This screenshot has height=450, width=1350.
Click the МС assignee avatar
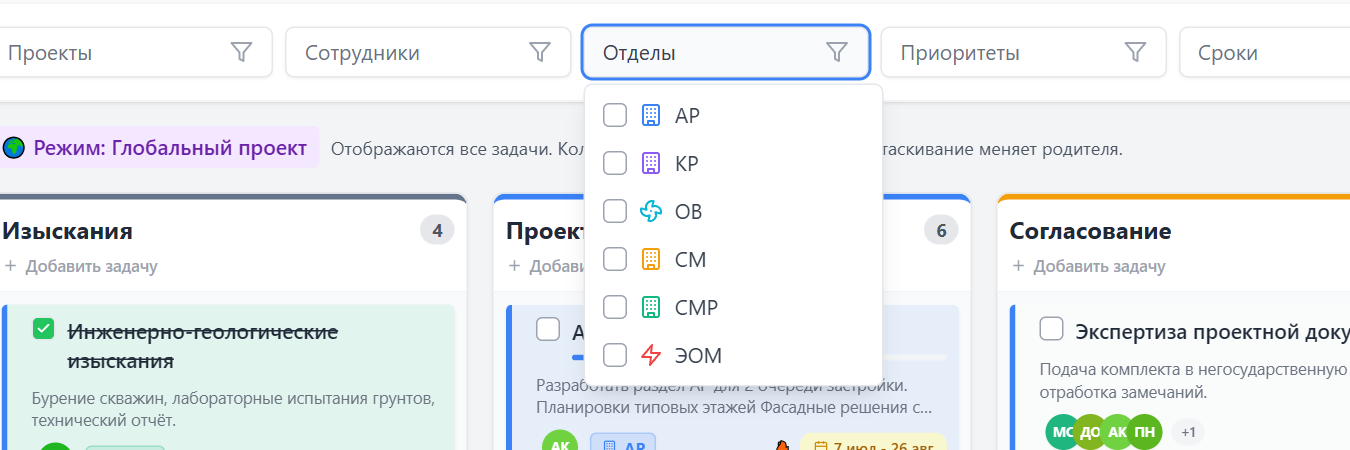1062,431
